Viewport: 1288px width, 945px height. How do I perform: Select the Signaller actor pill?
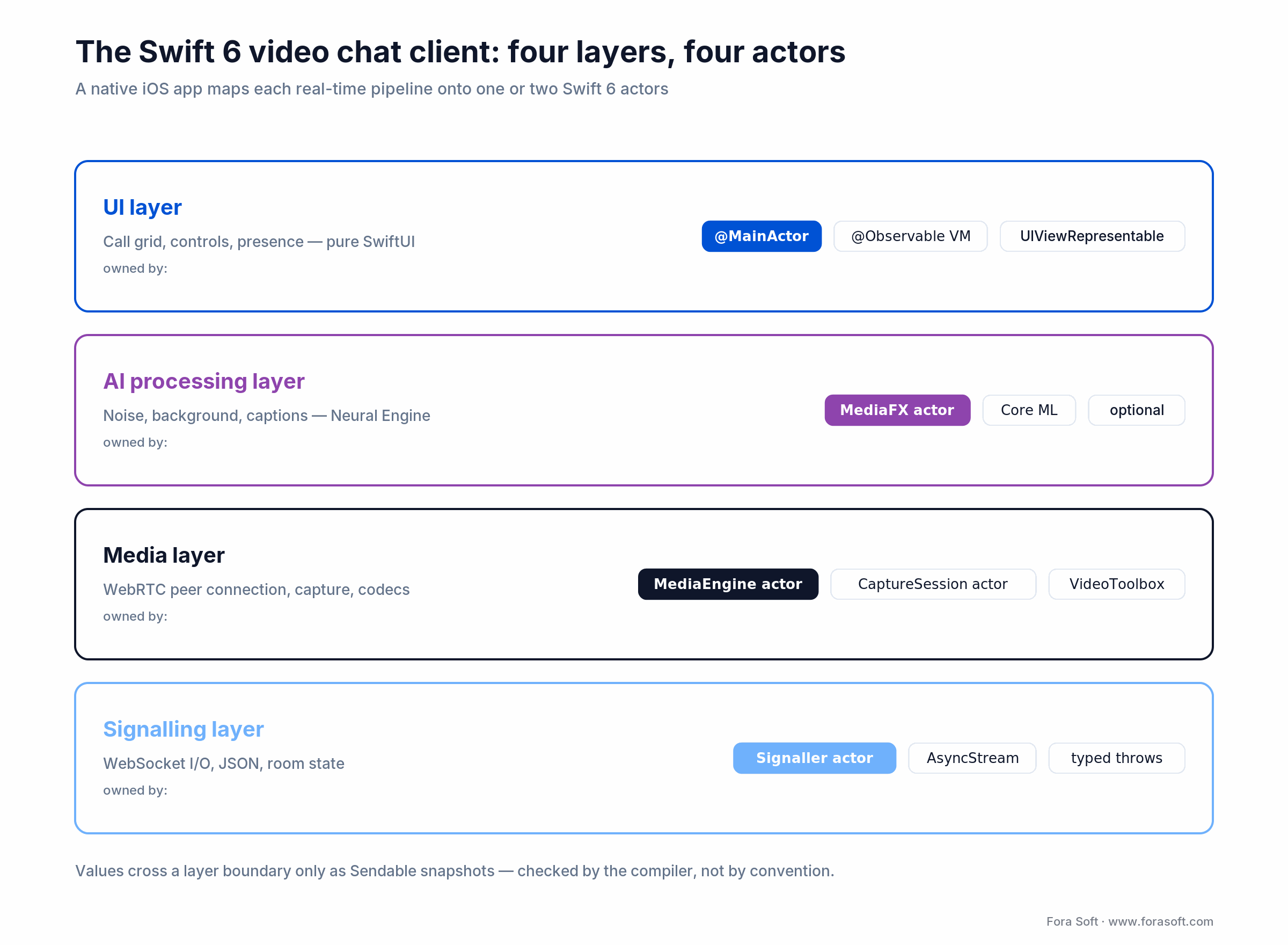coord(814,758)
